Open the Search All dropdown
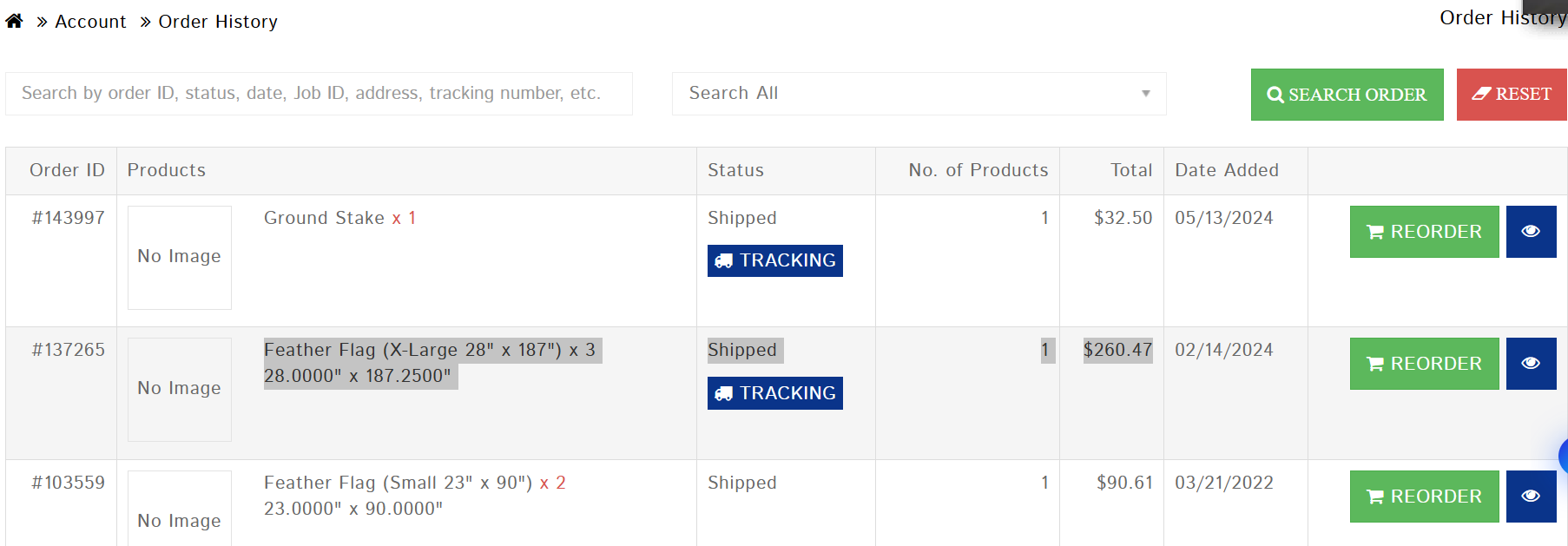 919,94
